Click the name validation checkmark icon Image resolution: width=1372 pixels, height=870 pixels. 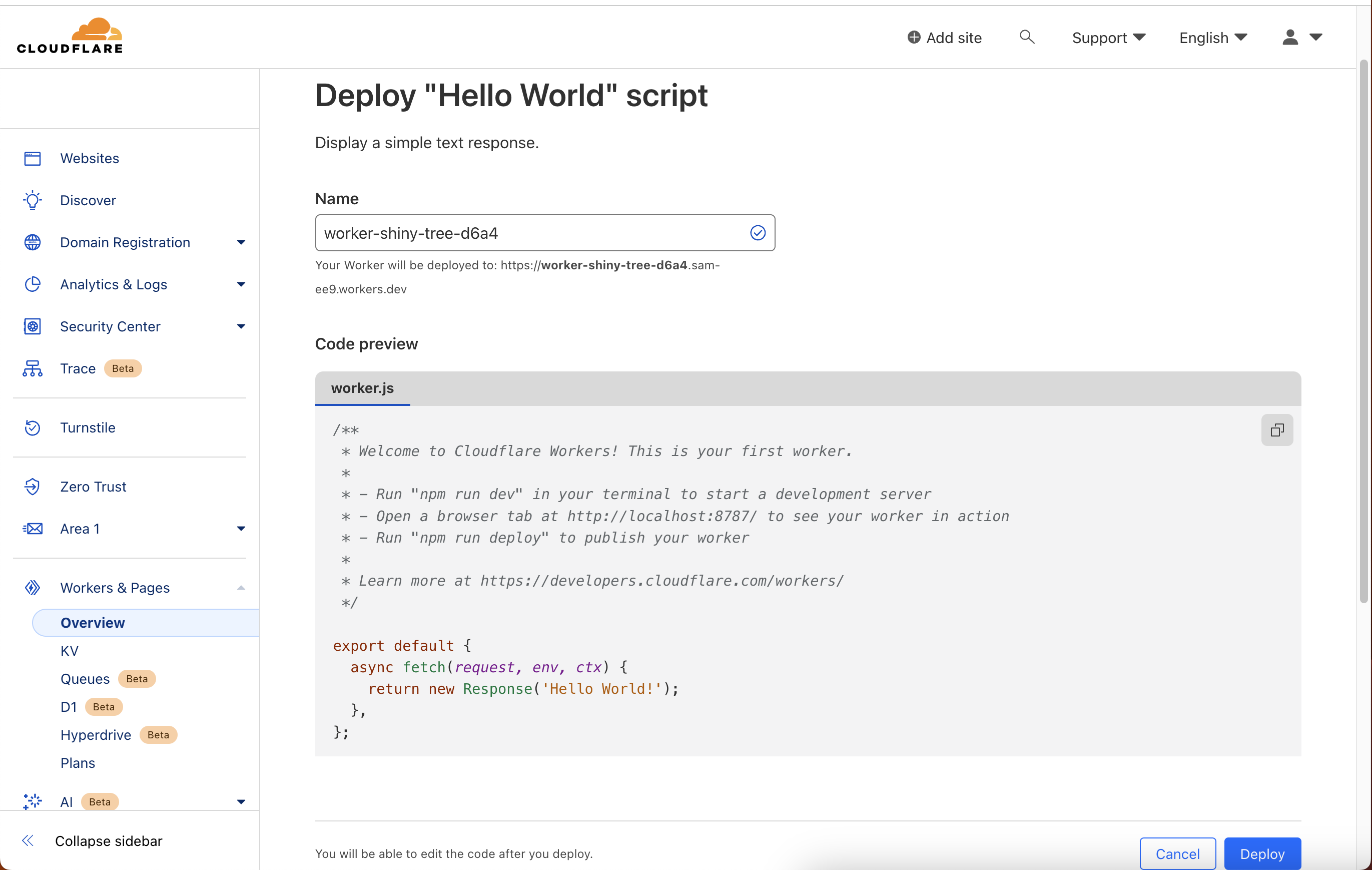point(757,233)
